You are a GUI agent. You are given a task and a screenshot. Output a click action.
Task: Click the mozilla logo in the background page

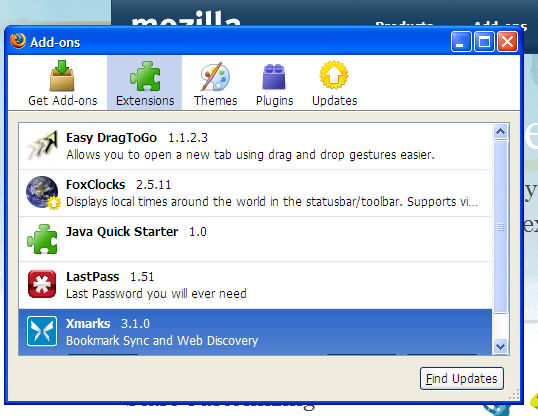(x=186, y=19)
